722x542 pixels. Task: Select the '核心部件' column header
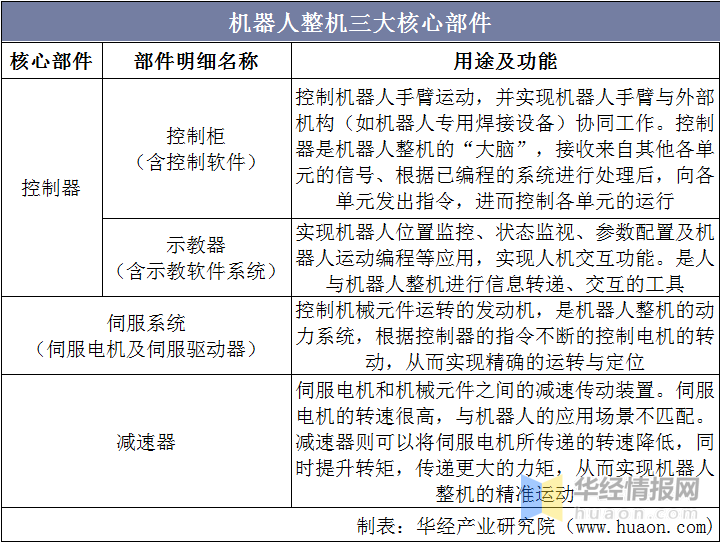click(x=51, y=61)
